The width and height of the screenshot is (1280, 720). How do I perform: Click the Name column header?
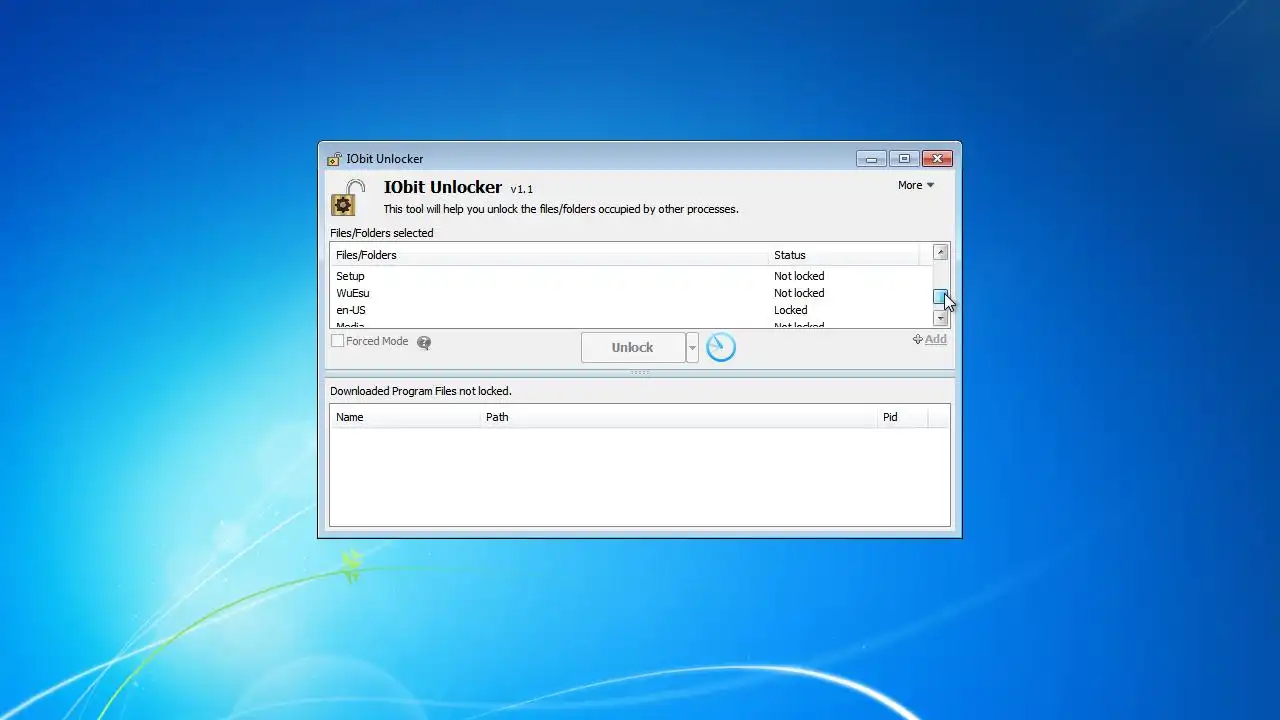point(405,417)
